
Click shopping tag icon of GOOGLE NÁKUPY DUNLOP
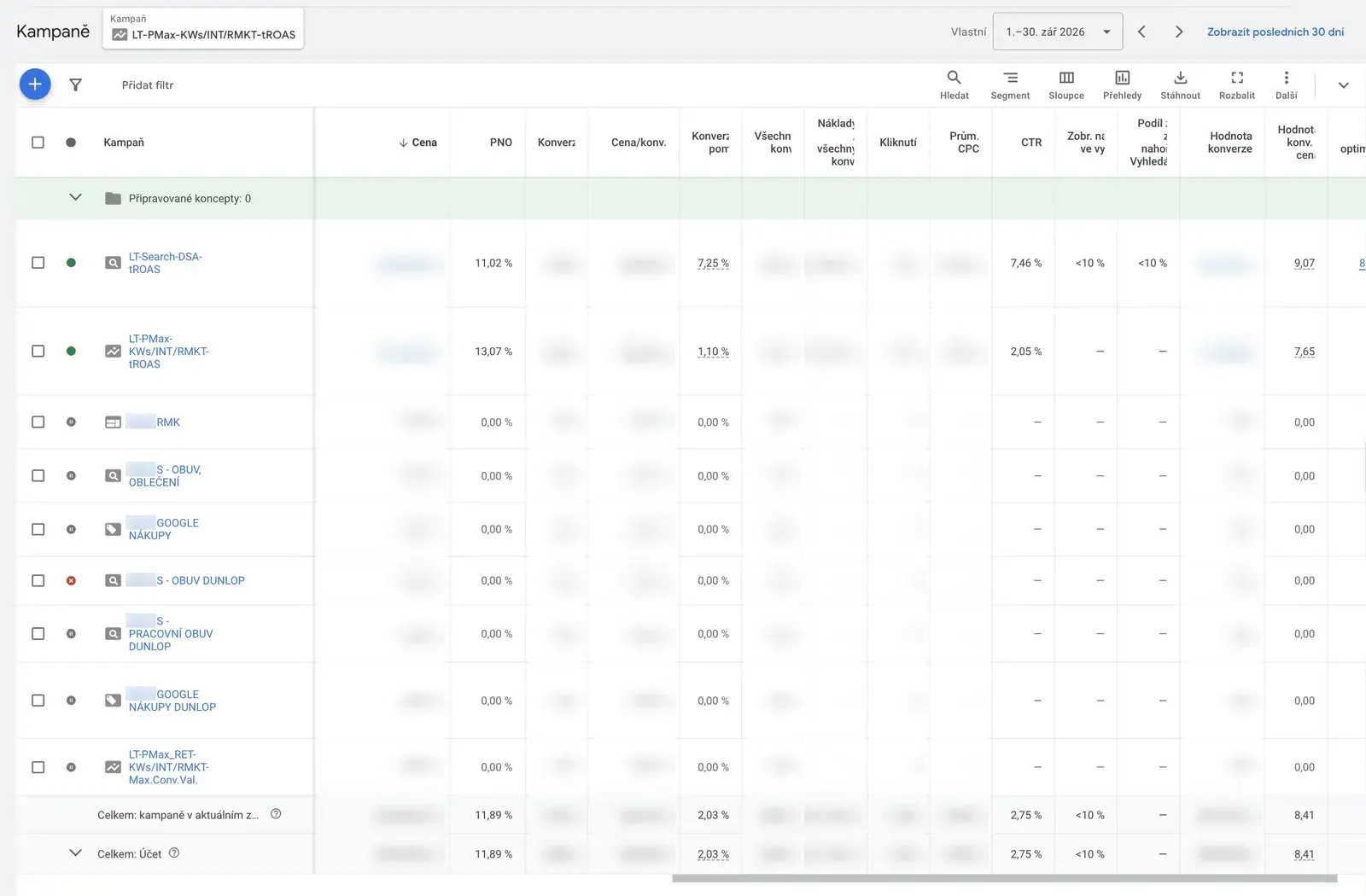pos(113,701)
